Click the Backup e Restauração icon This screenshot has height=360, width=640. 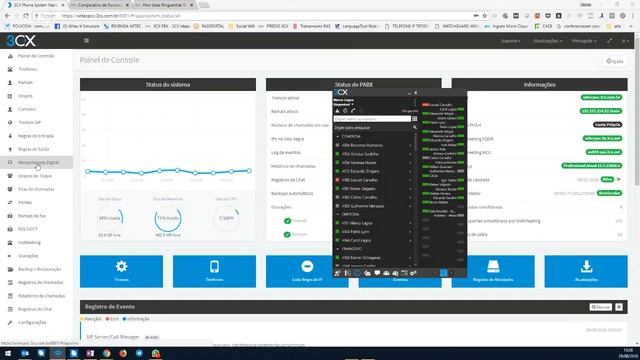[10, 269]
